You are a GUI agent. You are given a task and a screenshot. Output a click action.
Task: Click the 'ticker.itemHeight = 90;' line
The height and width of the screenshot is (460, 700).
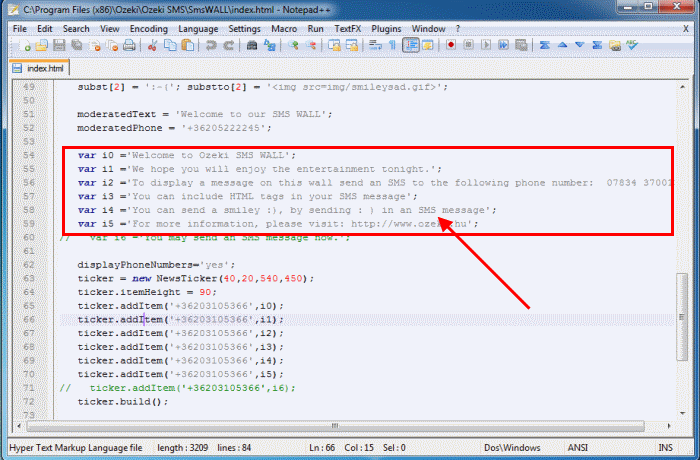147,292
